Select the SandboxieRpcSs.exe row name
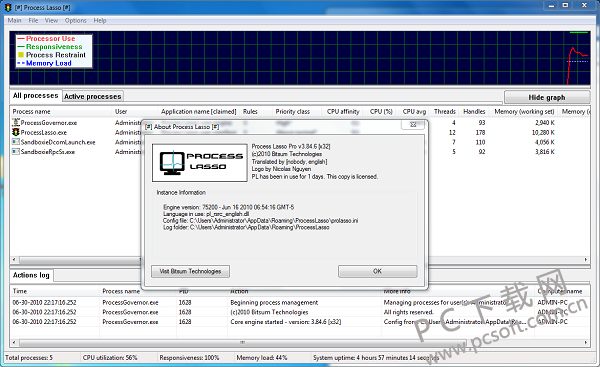600x367 pixels. (48, 152)
